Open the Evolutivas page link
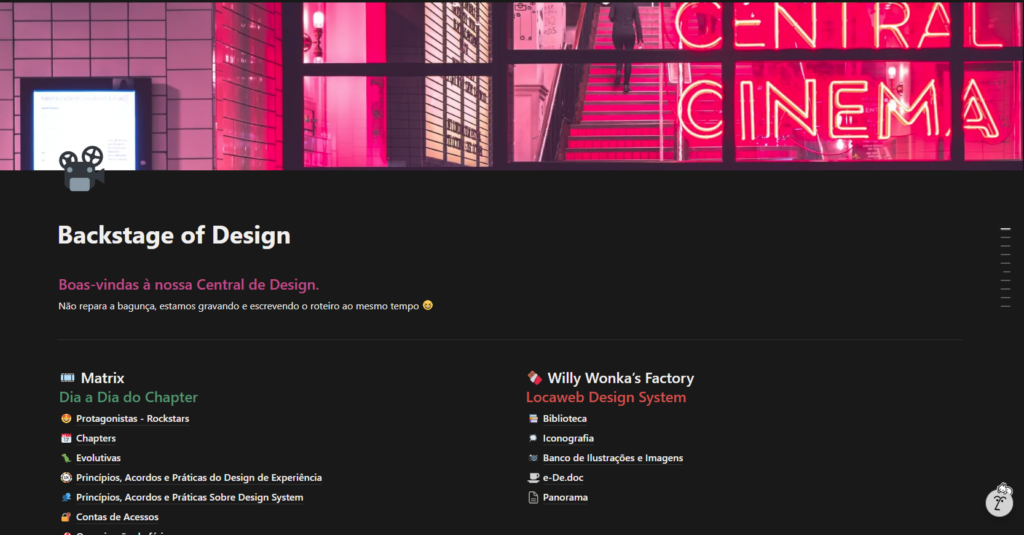Viewport: 1024px width, 535px height. [98, 458]
